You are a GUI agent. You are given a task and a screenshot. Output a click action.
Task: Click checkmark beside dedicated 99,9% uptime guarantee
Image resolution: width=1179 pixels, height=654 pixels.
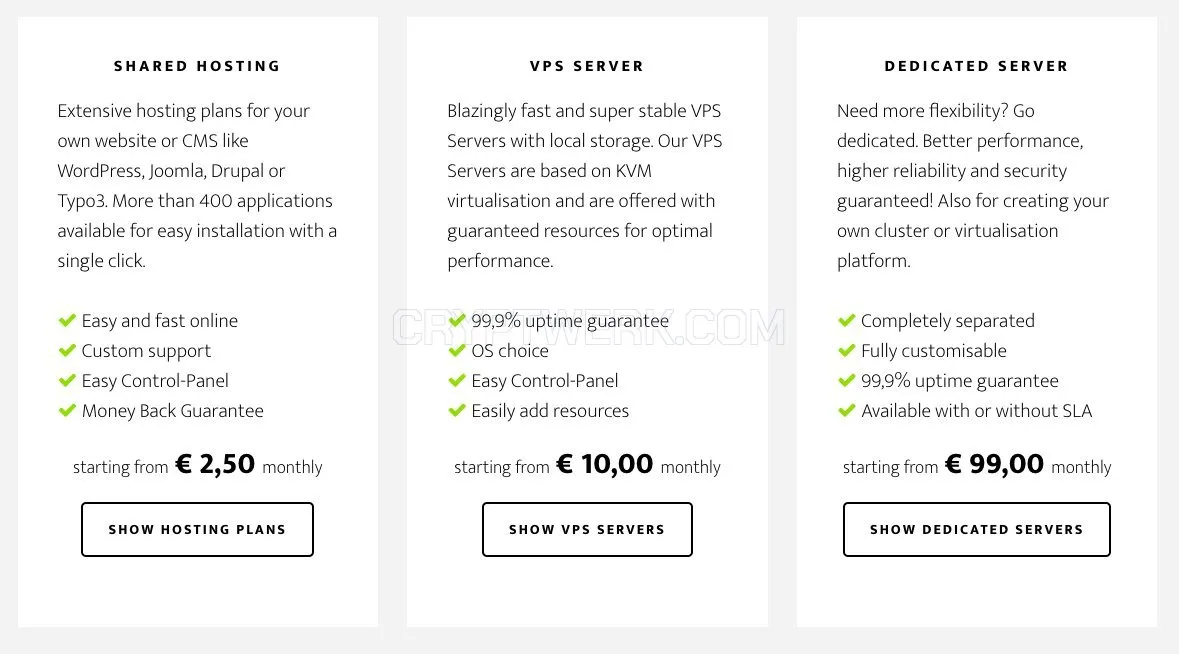click(847, 381)
